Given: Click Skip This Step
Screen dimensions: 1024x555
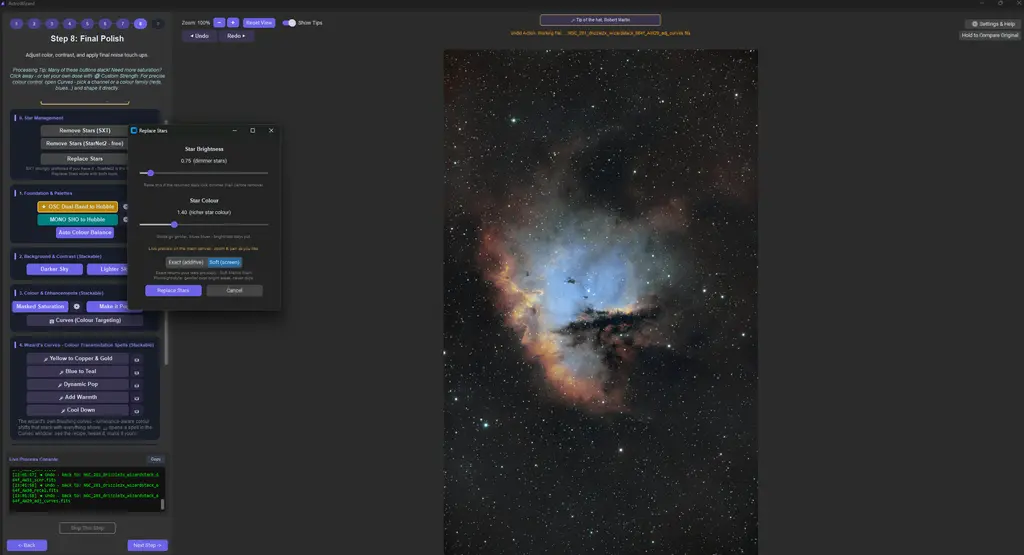Looking at the screenshot, I should 87,528.
